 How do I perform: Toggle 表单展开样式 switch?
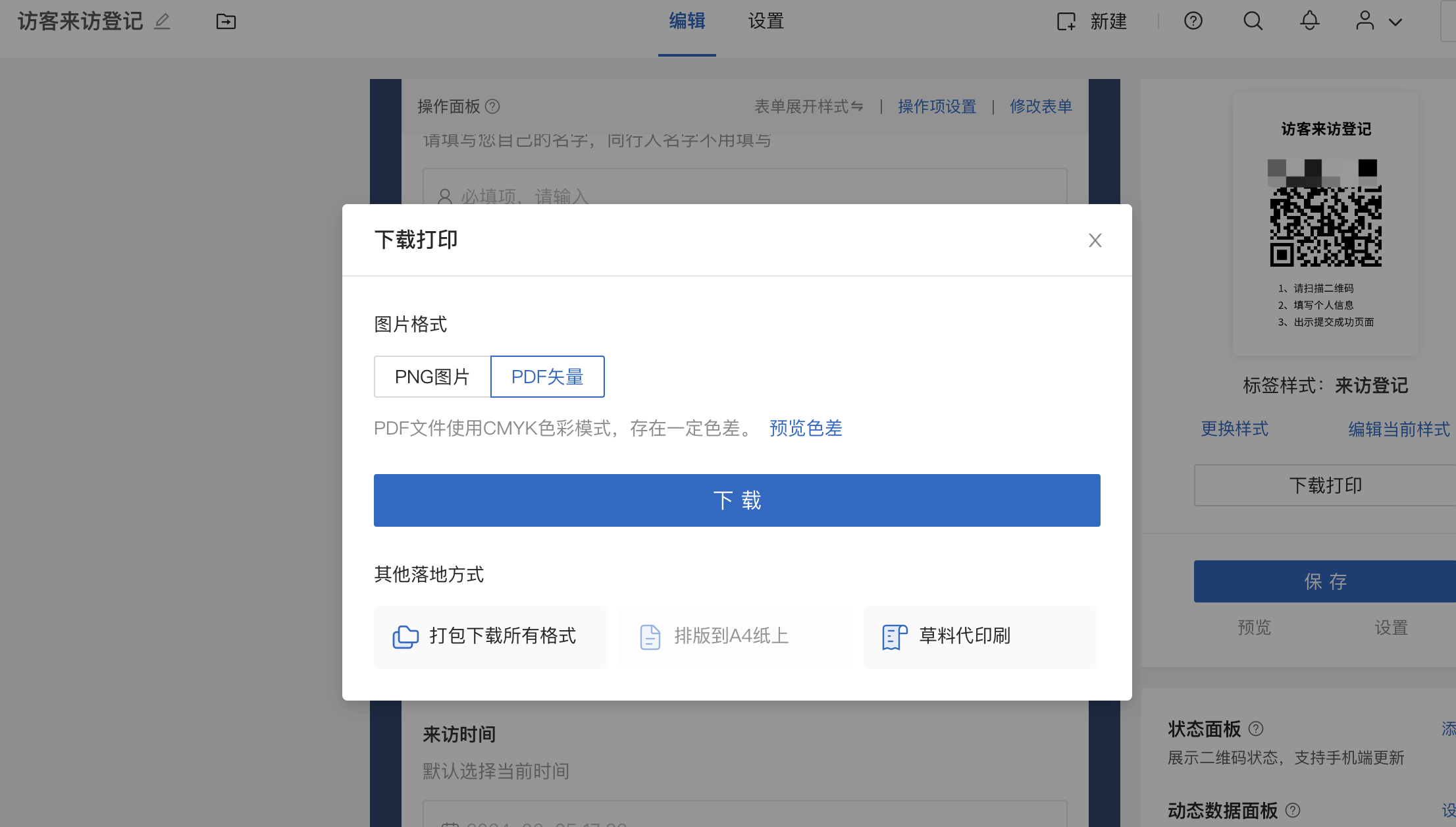[808, 106]
